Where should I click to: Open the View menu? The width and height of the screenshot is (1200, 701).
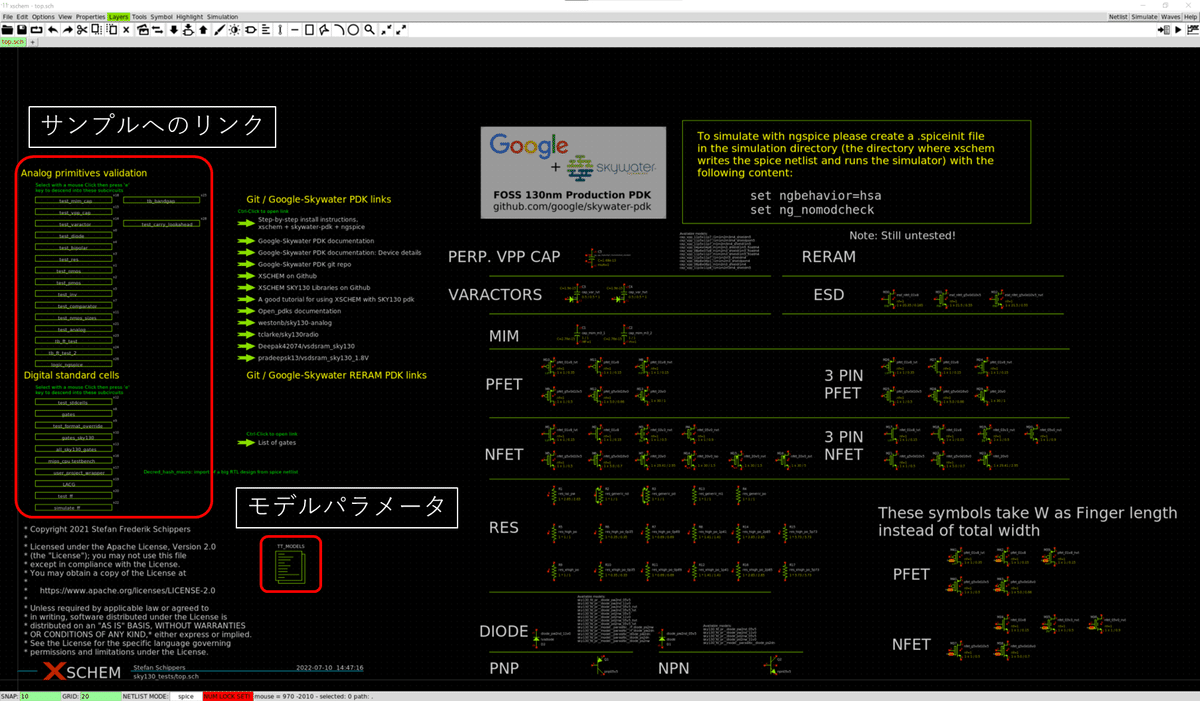pyautogui.click(x=65, y=17)
